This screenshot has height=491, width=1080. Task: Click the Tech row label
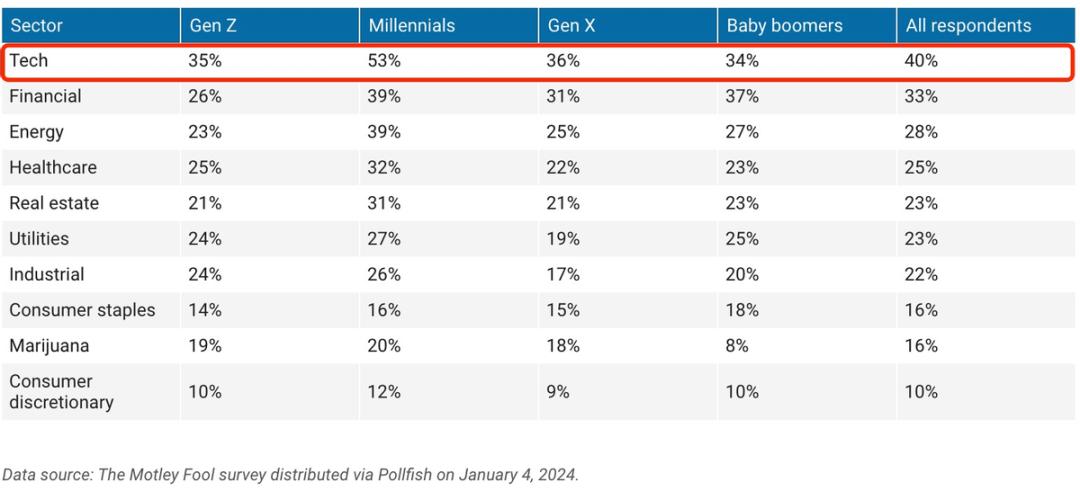29,61
